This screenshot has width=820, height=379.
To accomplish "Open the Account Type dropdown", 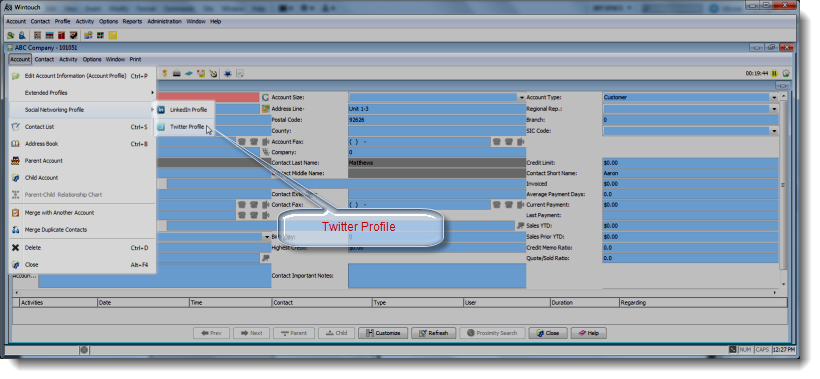I will click(773, 98).
